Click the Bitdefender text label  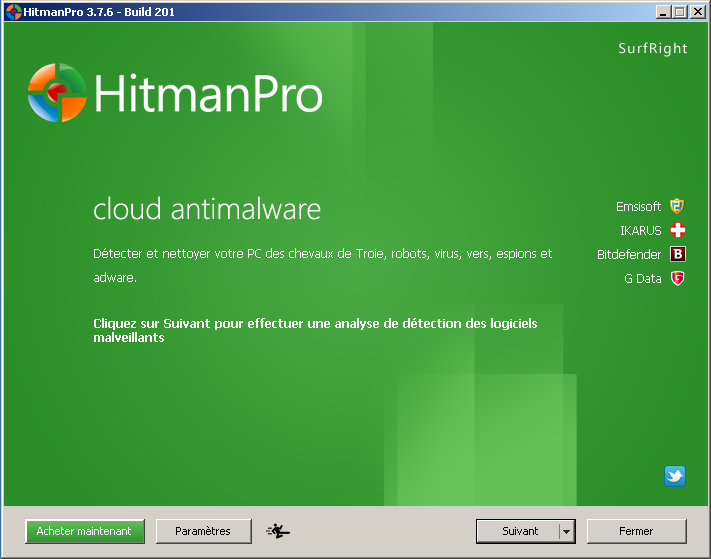[628, 255]
